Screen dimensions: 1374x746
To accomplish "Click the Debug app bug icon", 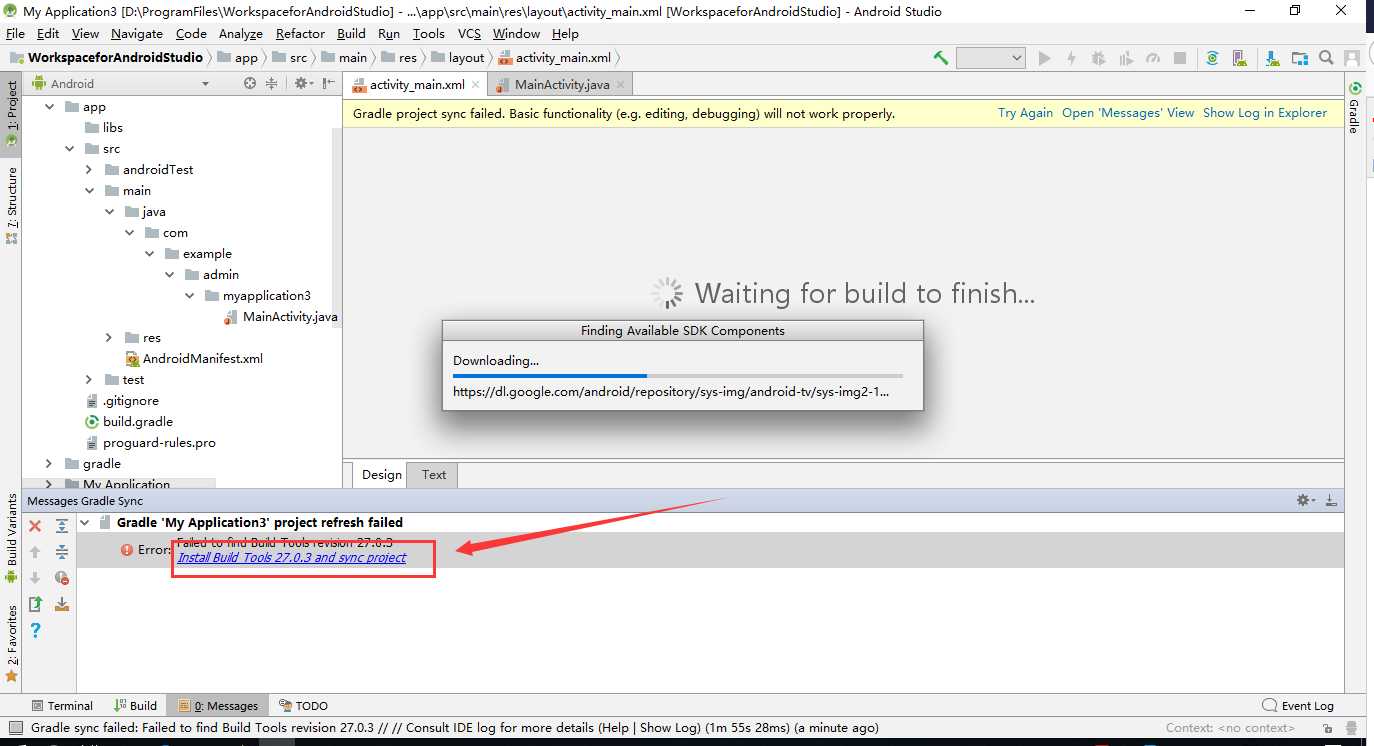I will coord(1098,58).
